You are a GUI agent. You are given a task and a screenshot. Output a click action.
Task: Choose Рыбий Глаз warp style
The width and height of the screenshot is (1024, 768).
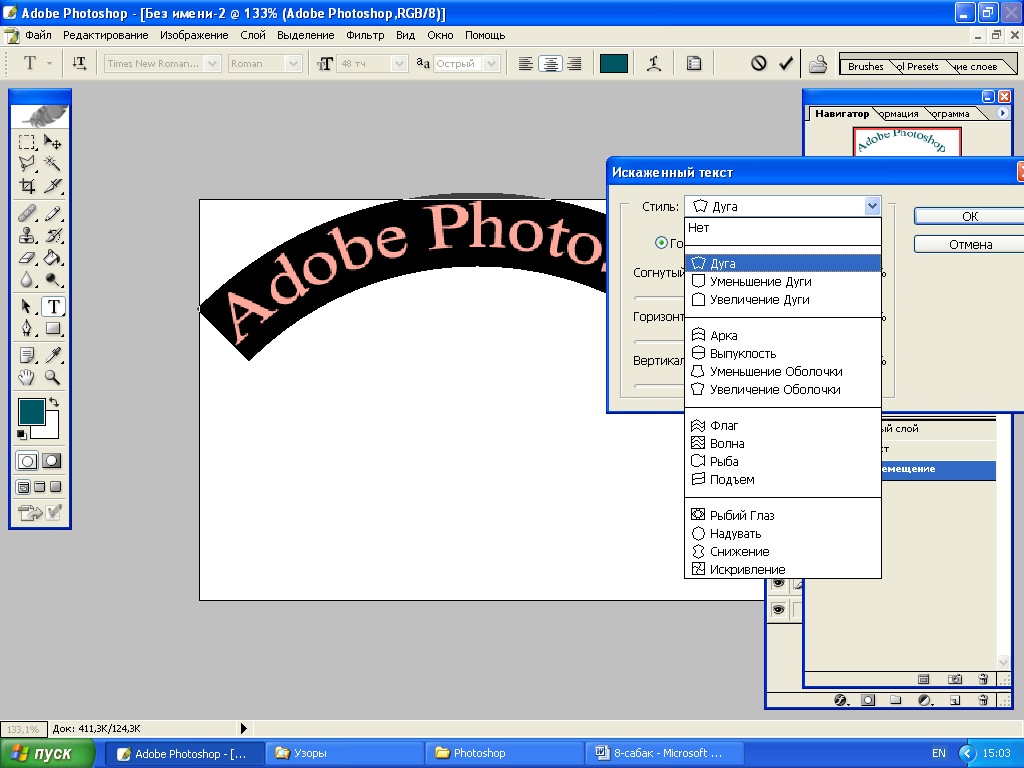[x=783, y=515]
